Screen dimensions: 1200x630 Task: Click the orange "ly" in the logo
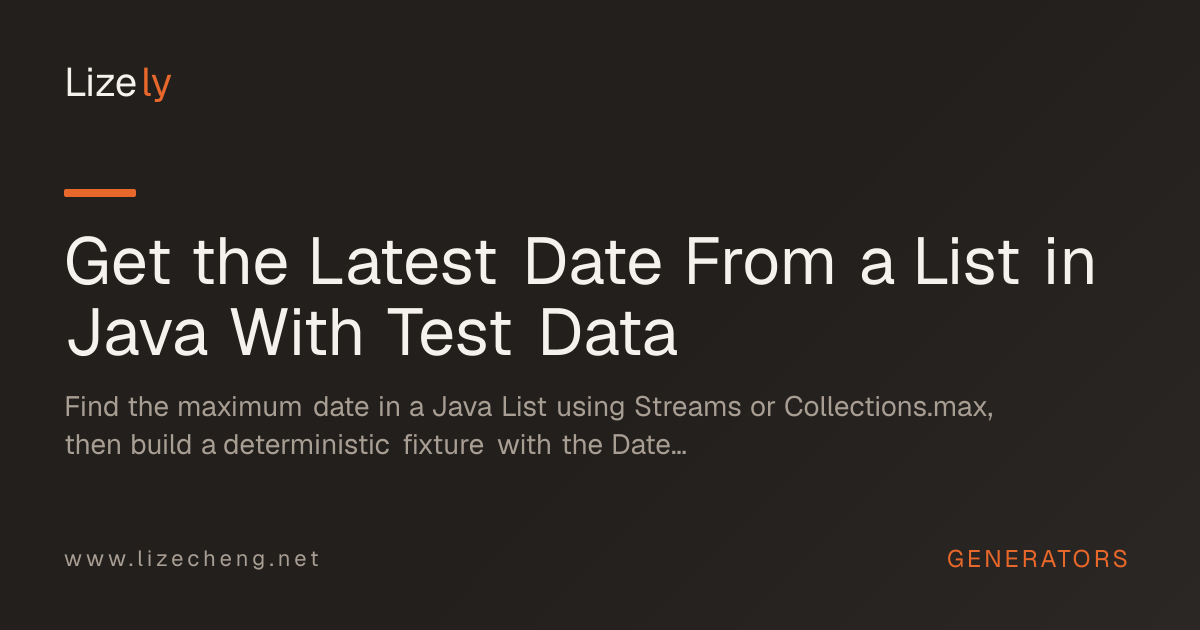157,86
